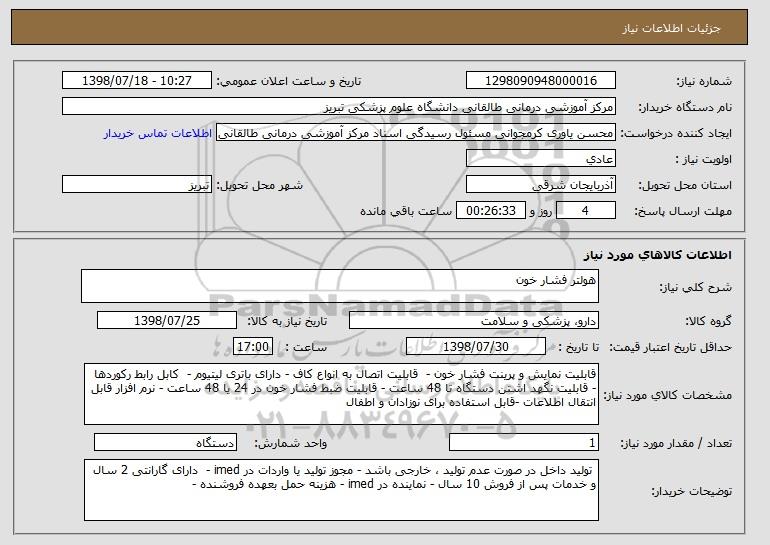Click the مشخصات کالای مورد نیاز text area
The image size is (770, 545).
341,394
